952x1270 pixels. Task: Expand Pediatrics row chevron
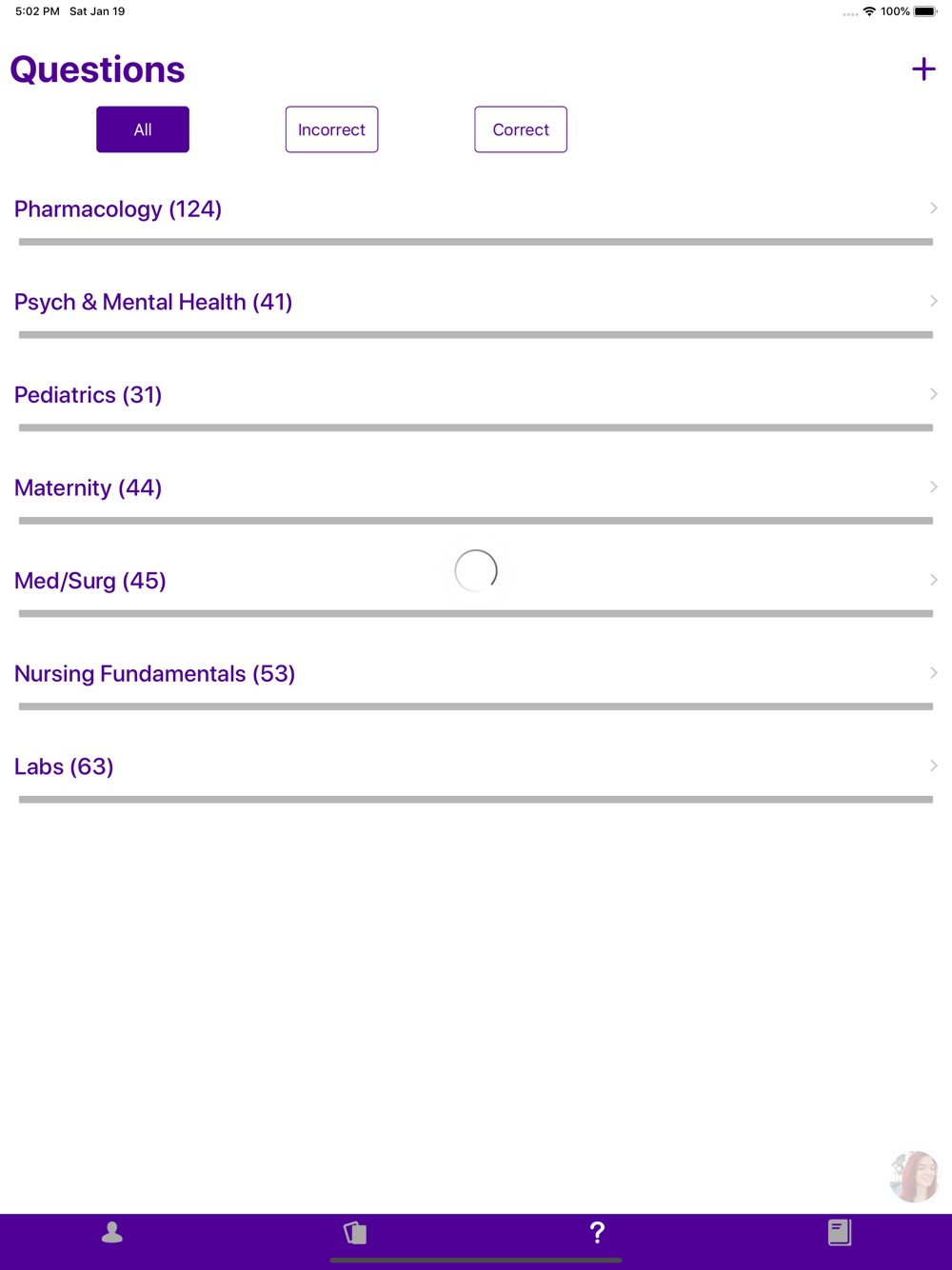pos(933,394)
